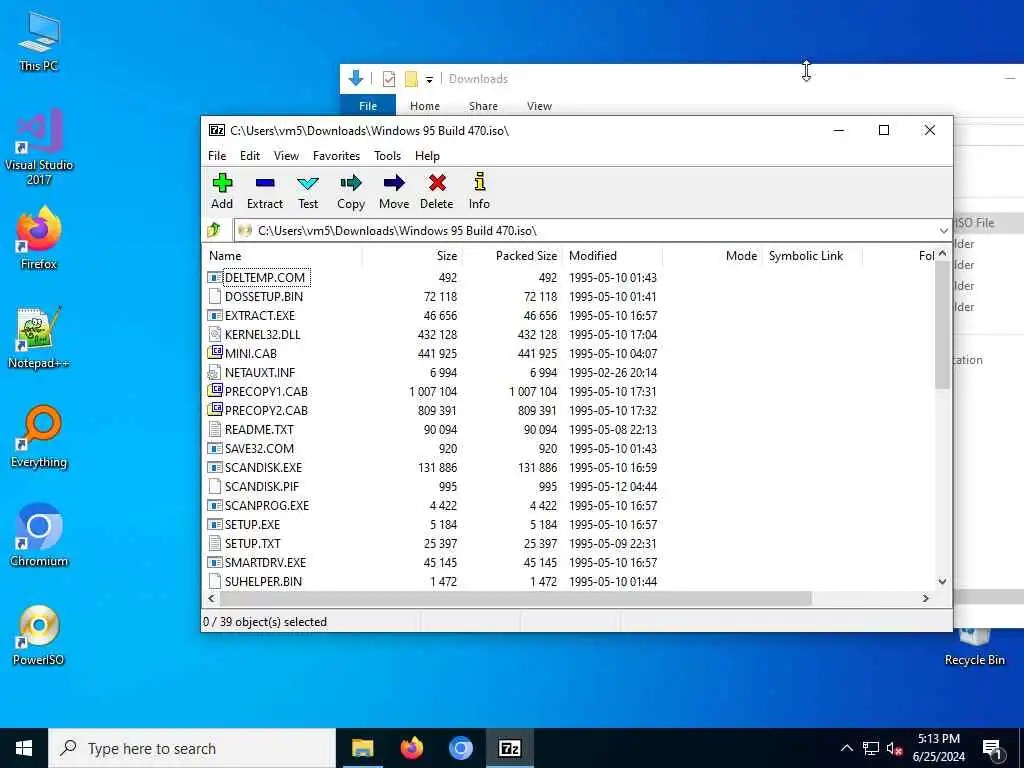Image resolution: width=1024 pixels, height=768 pixels.
Task: Click the Move toolbar icon
Action: [x=394, y=191]
